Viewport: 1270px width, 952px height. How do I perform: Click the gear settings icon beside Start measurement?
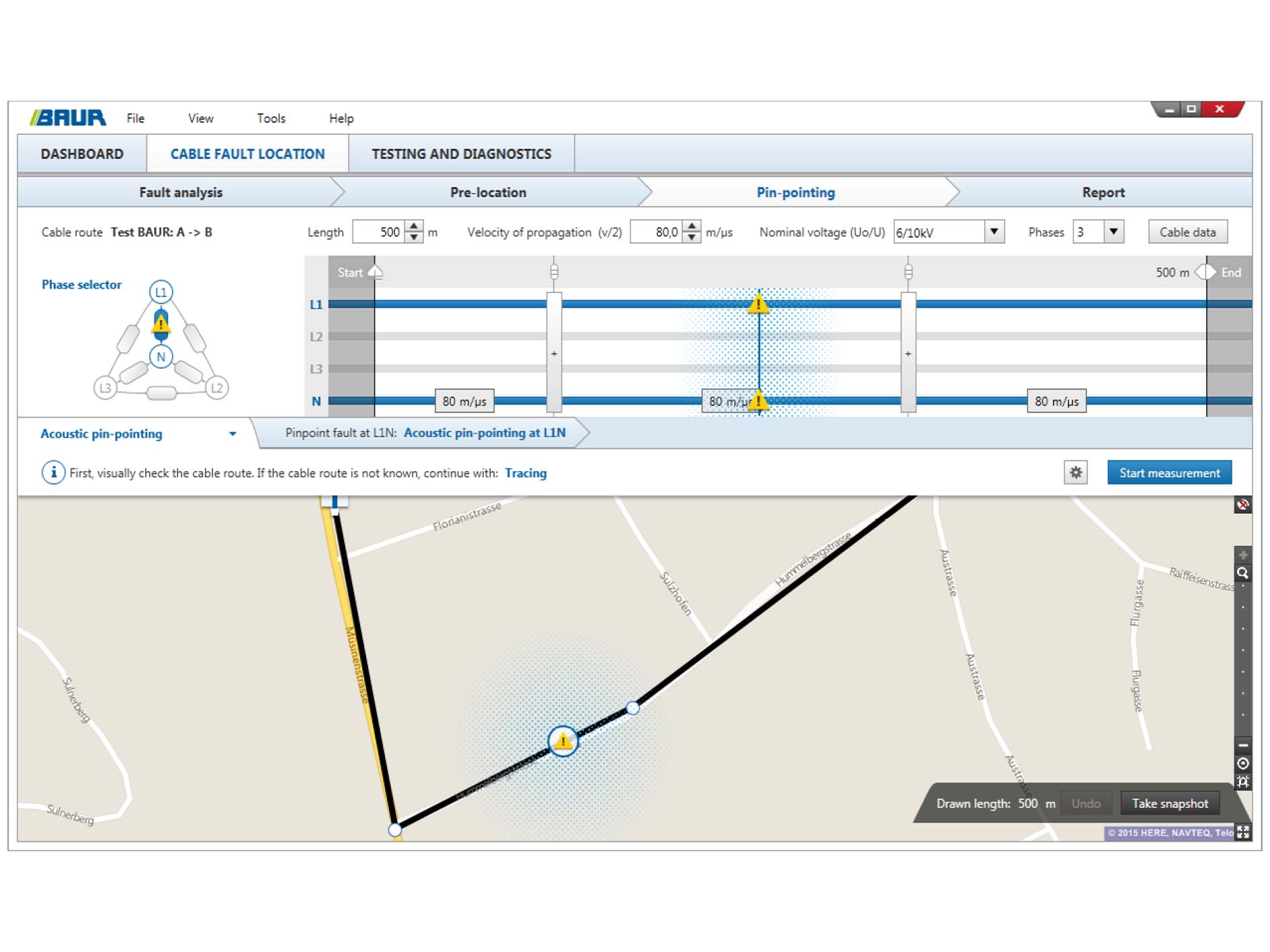click(x=1075, y=473)
